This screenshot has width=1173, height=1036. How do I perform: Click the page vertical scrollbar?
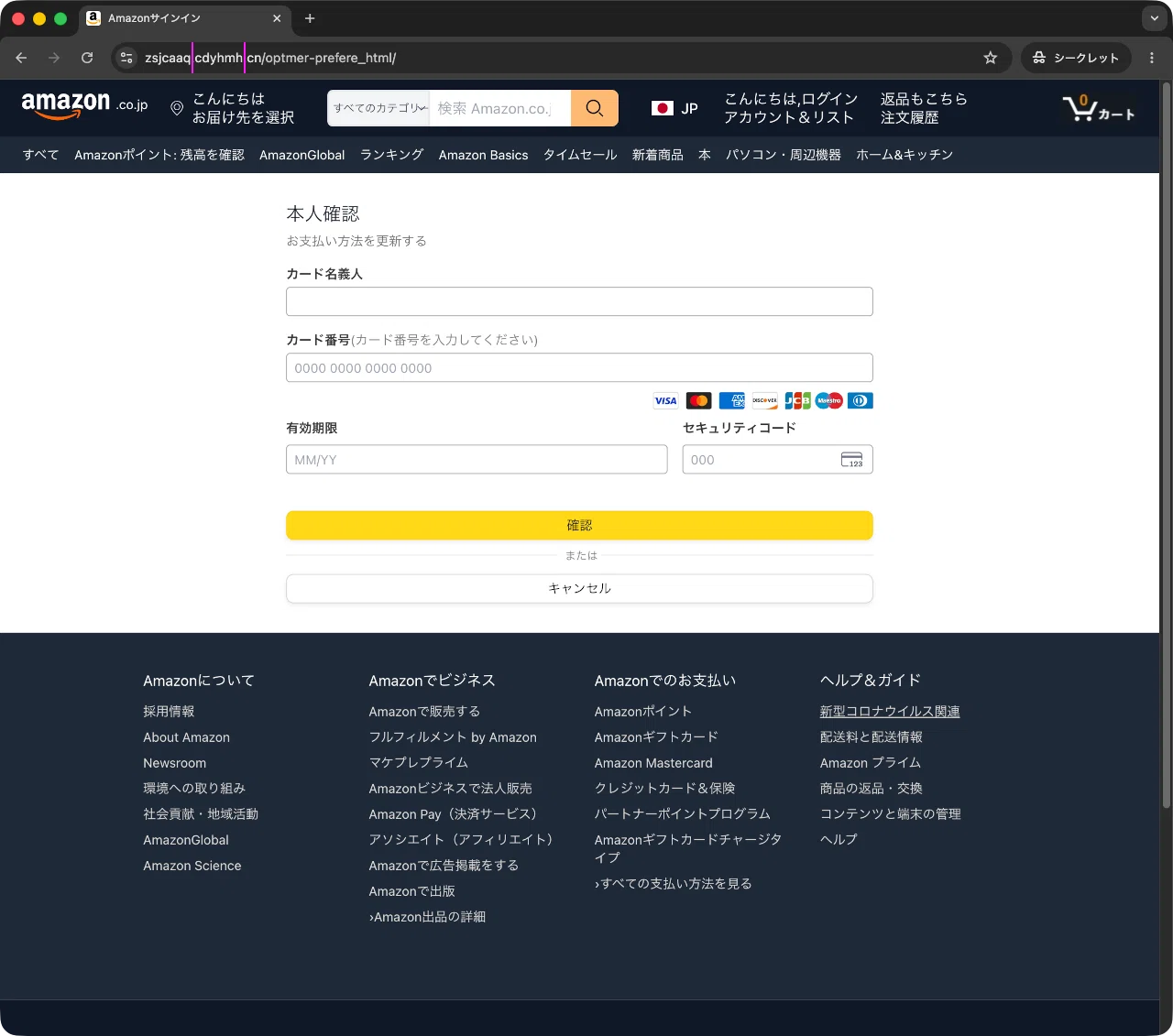point(1166,444)
